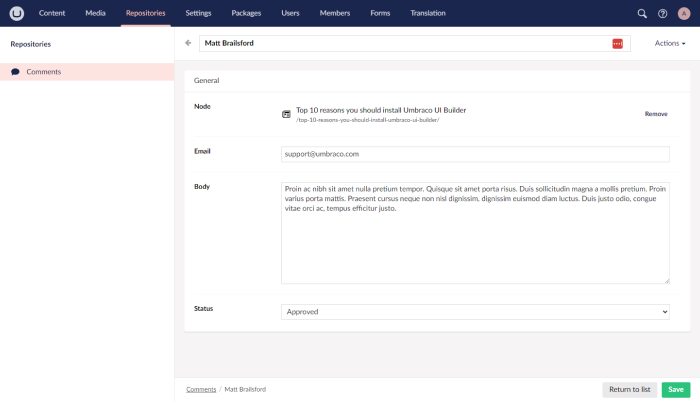Open the Media section
The image size is (700, 402).
pos(96,13)
